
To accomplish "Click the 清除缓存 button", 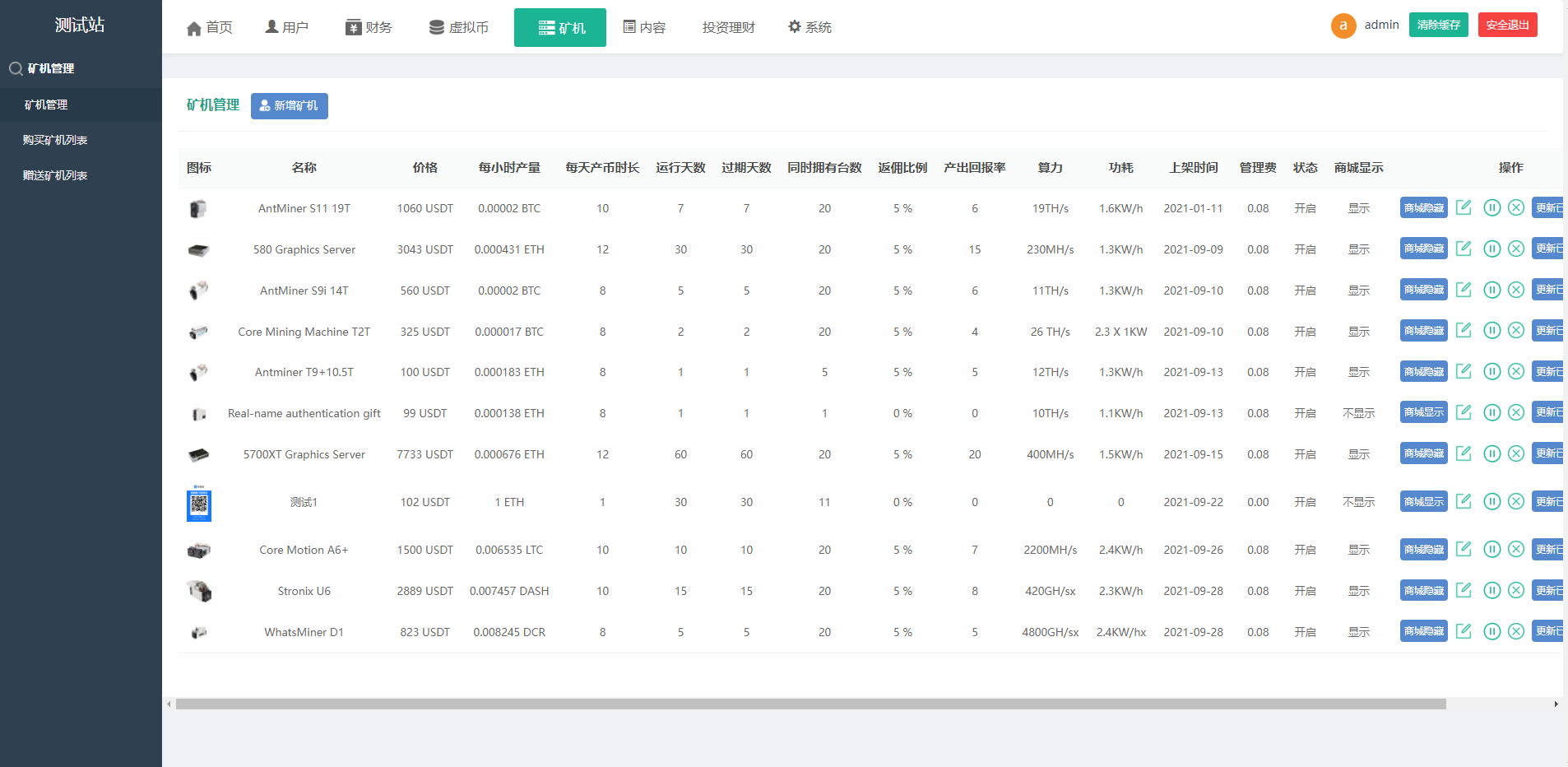I will [1437, 25].
